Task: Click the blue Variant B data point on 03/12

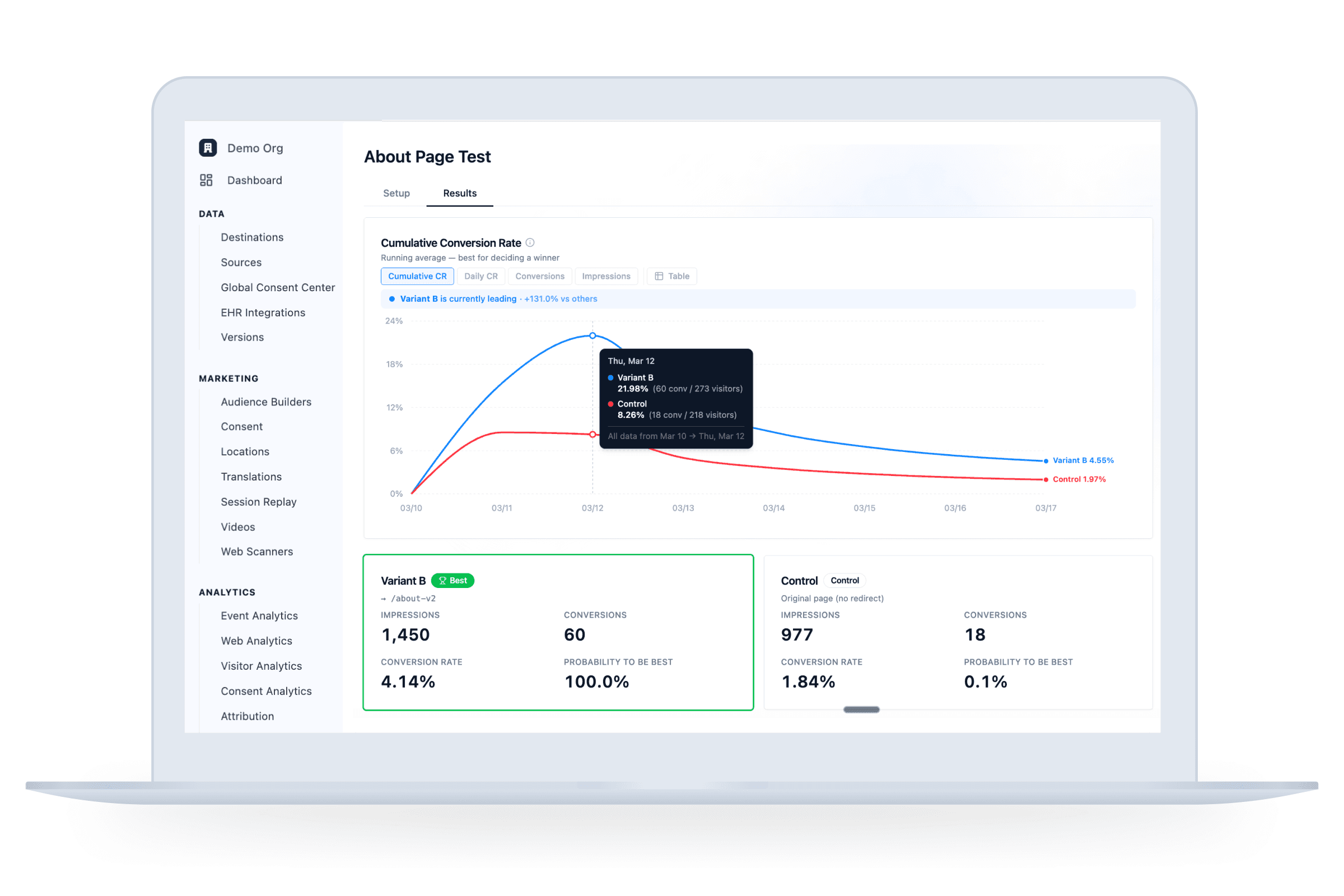Action: [592, 336]
